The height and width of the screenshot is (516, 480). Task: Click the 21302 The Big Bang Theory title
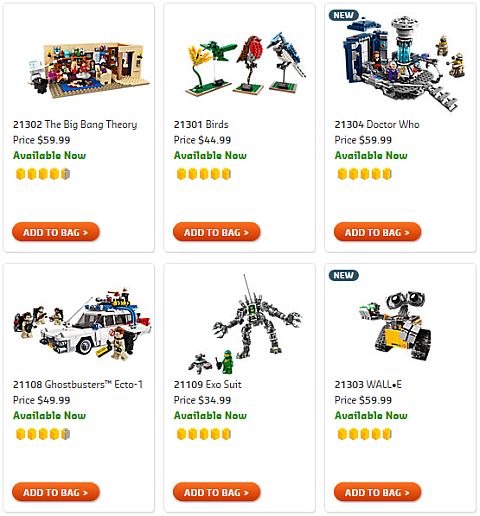75,124
